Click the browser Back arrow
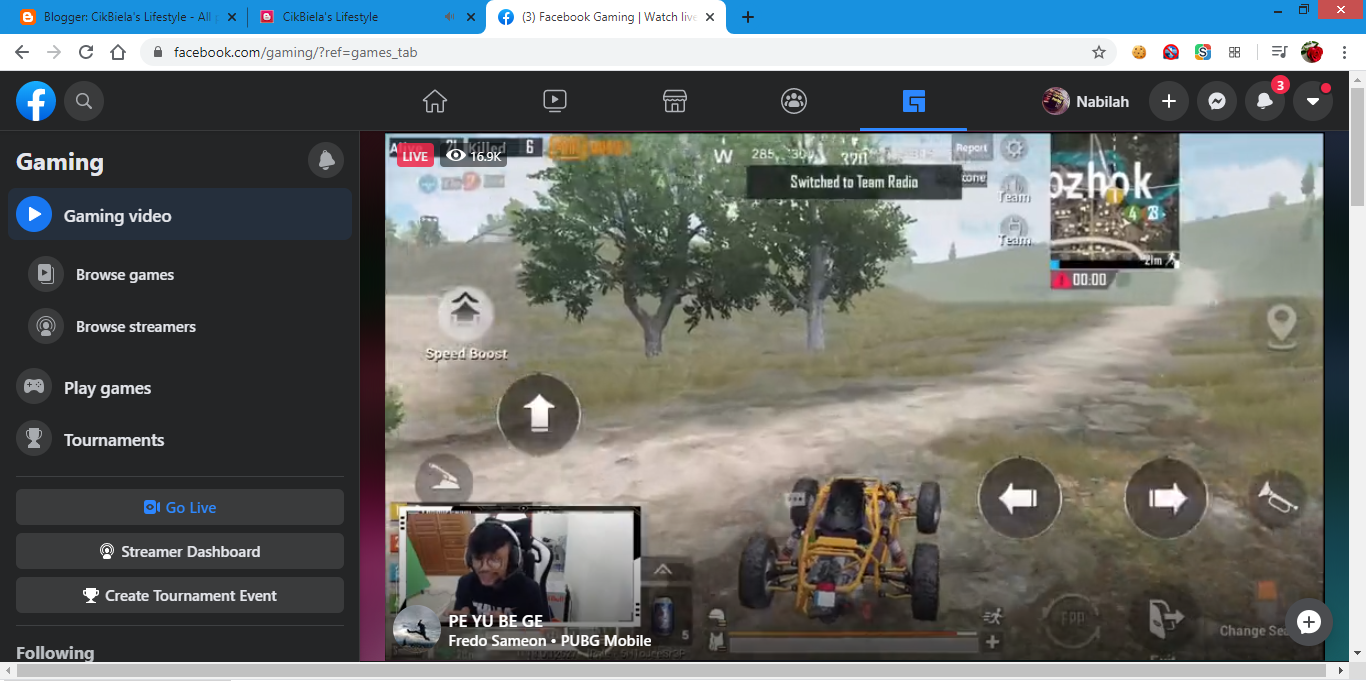The width and height of the screenshot is (1366, 681). (x=22, y=52)
